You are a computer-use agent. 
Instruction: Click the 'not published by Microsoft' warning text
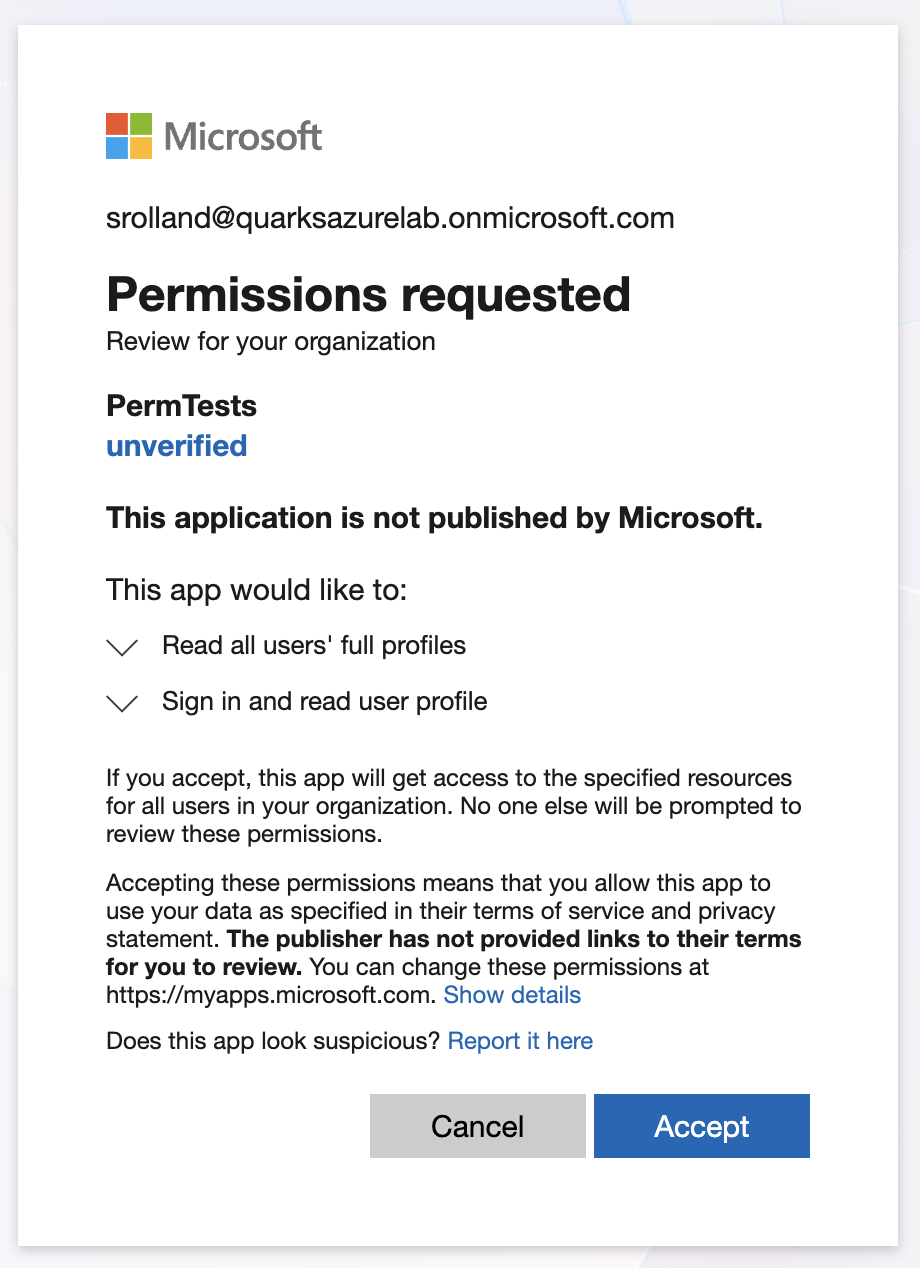point(435,518)
